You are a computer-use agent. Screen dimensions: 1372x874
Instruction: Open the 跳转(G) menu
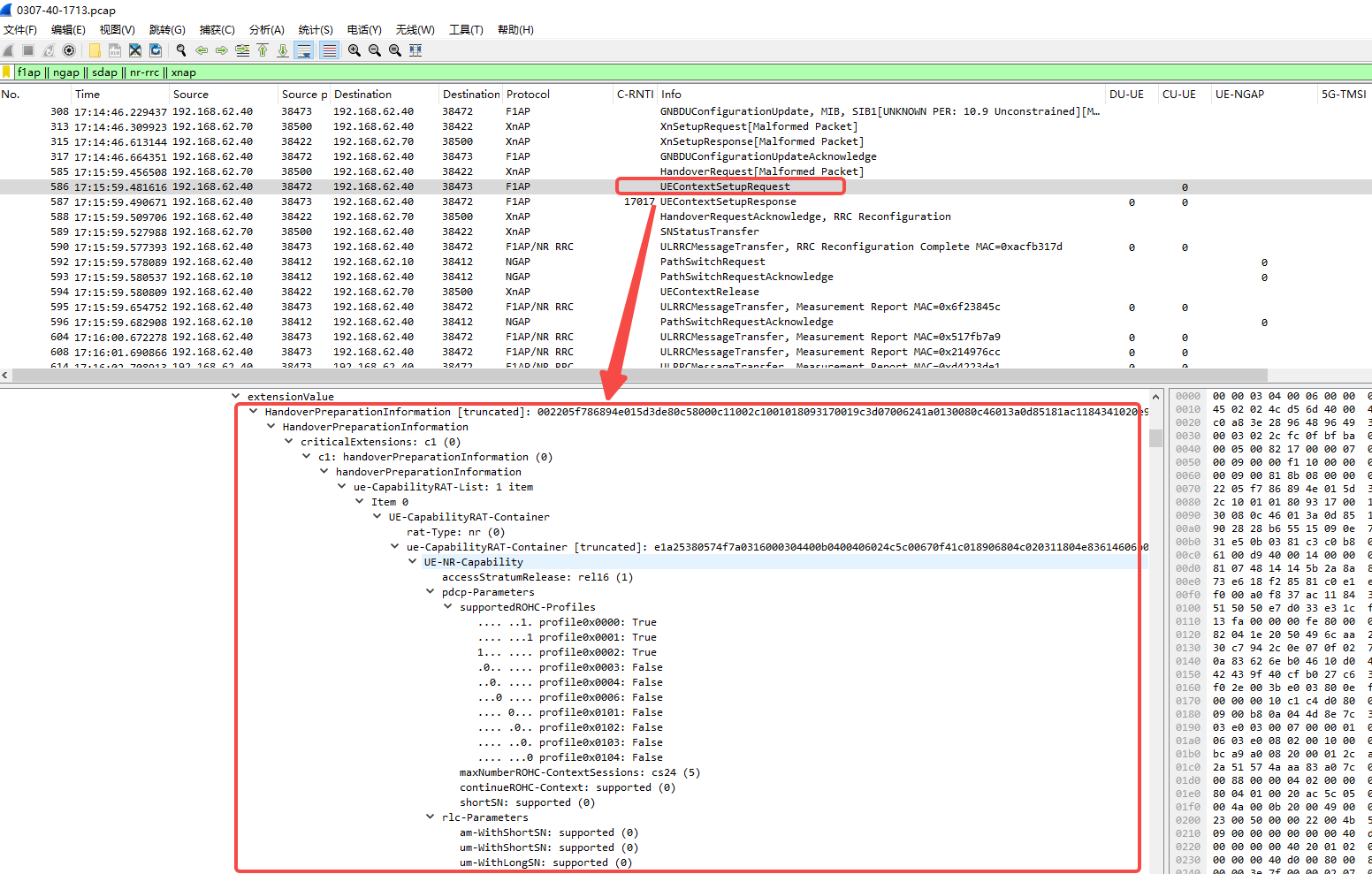(x=167, y=30)
